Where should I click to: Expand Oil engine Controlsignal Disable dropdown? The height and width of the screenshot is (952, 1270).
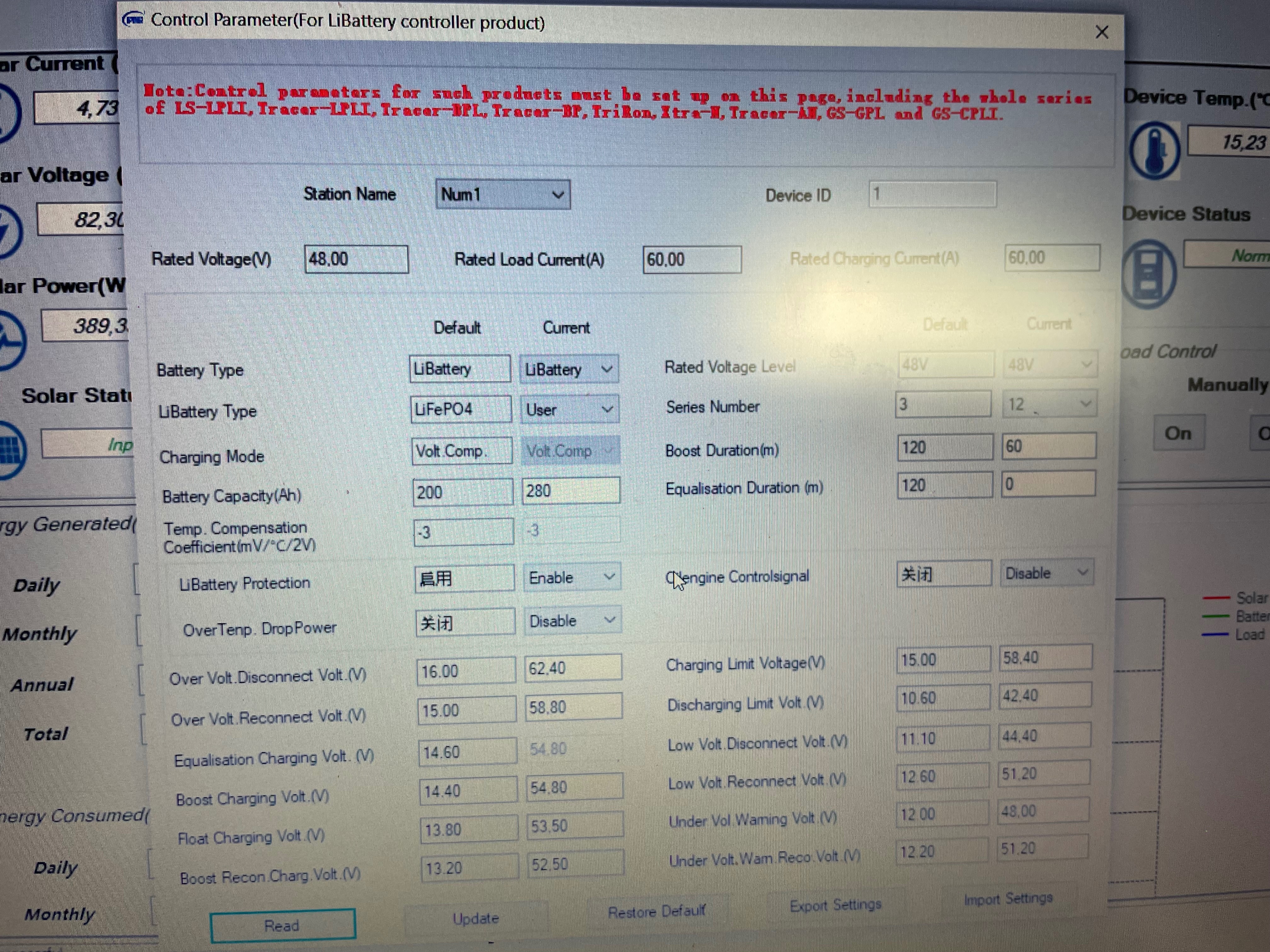(x=1082, y=572)
